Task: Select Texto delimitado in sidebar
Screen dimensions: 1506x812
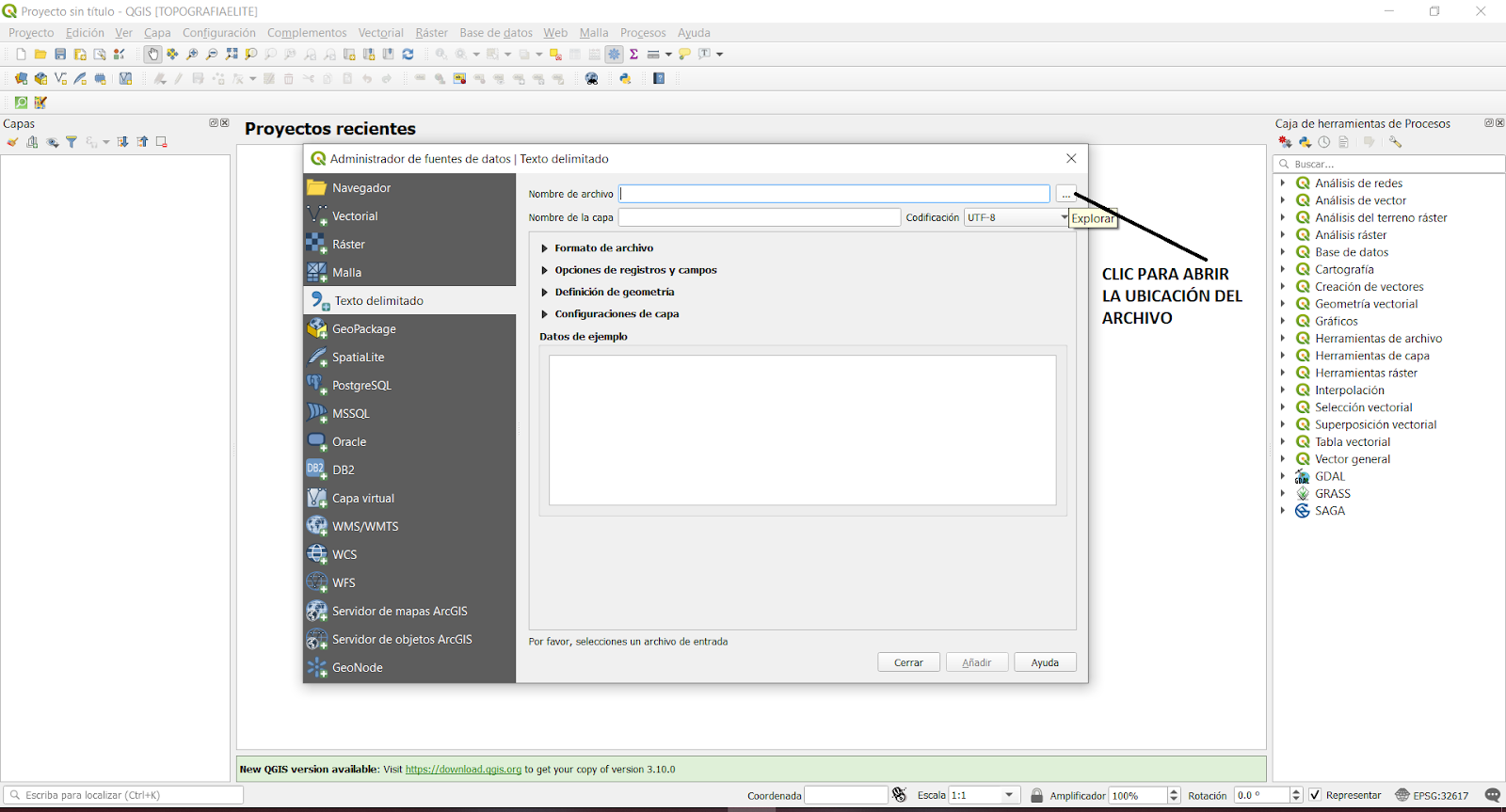Action: coord(409,300)
